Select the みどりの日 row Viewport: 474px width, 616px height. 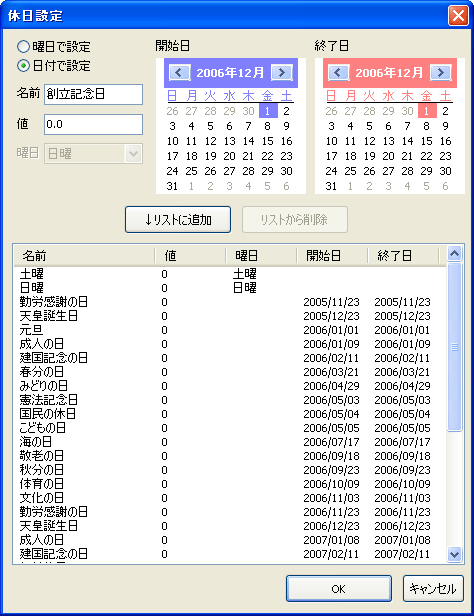point(230,386)
